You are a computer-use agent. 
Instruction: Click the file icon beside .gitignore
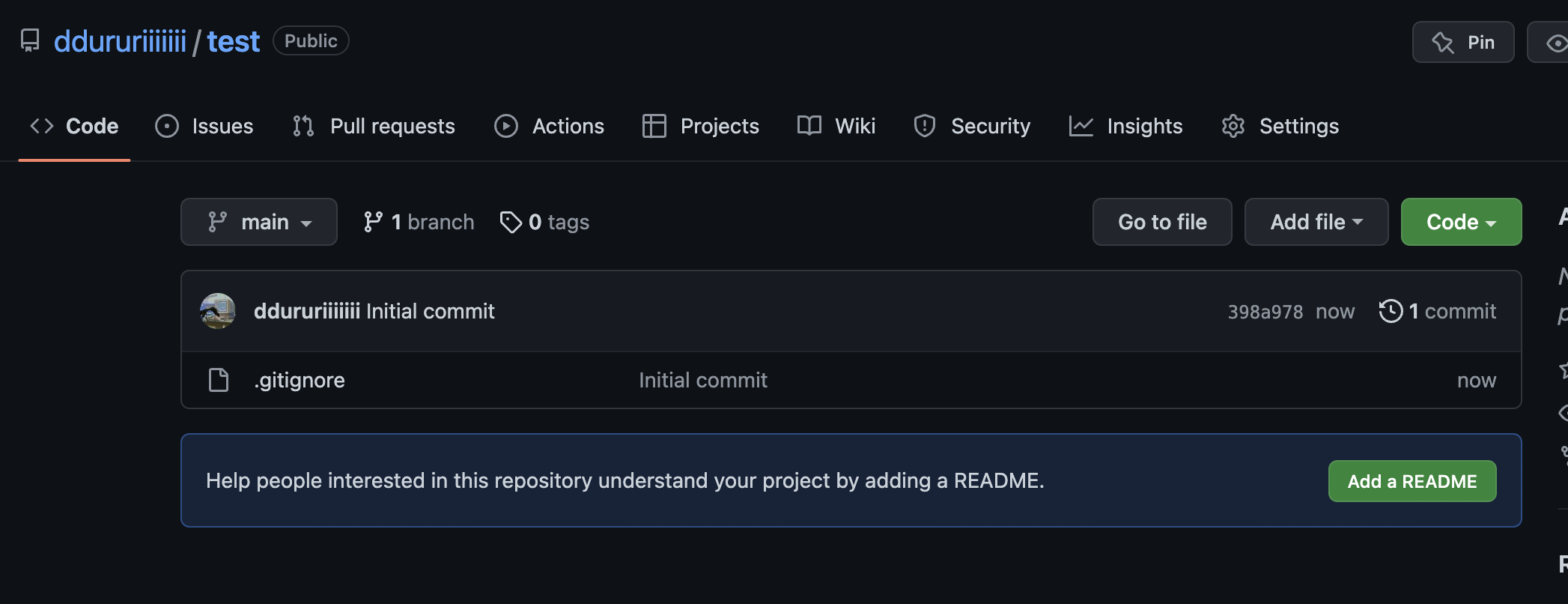coord(219,380)
